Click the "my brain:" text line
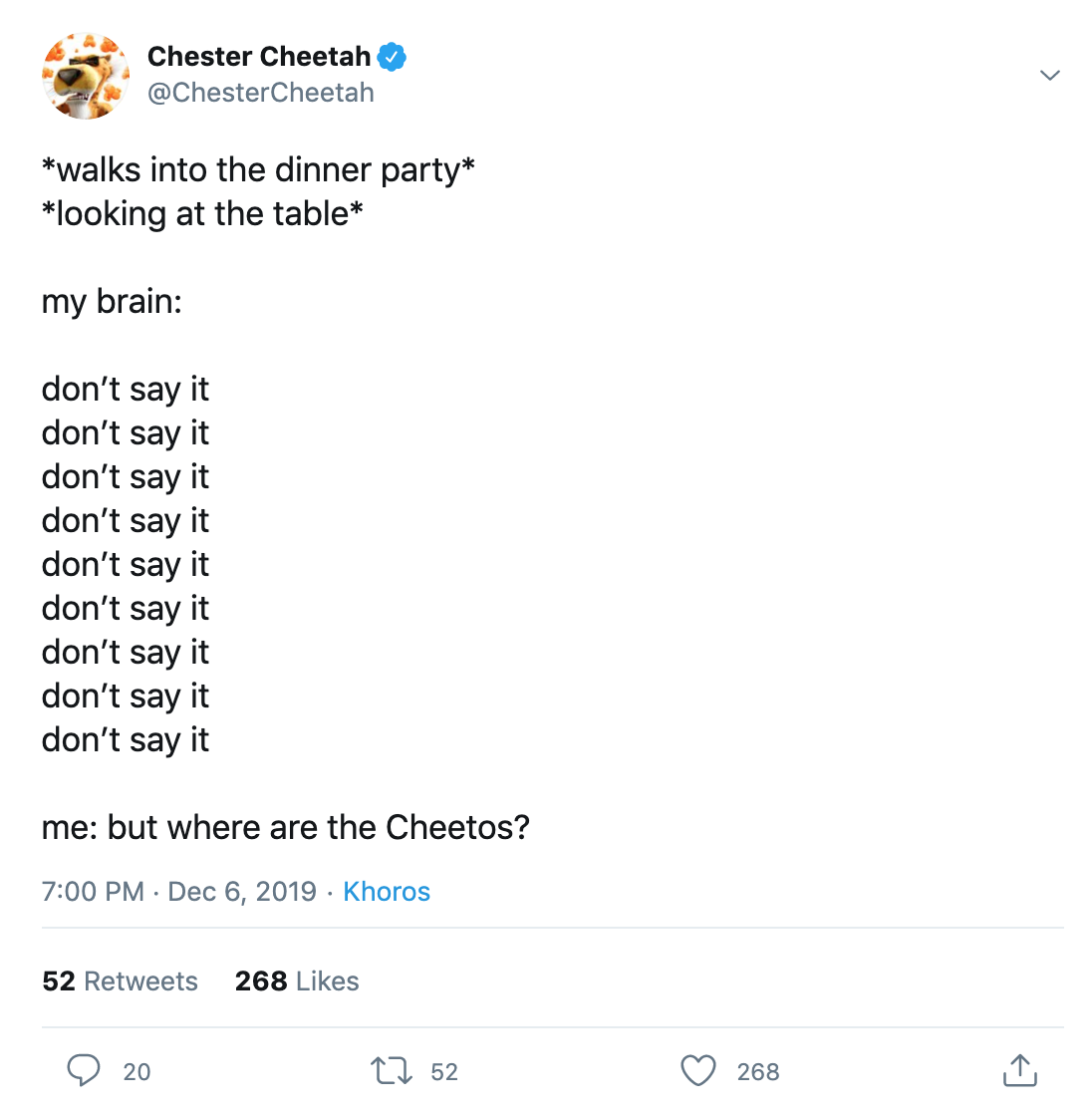 coord(112,301)
